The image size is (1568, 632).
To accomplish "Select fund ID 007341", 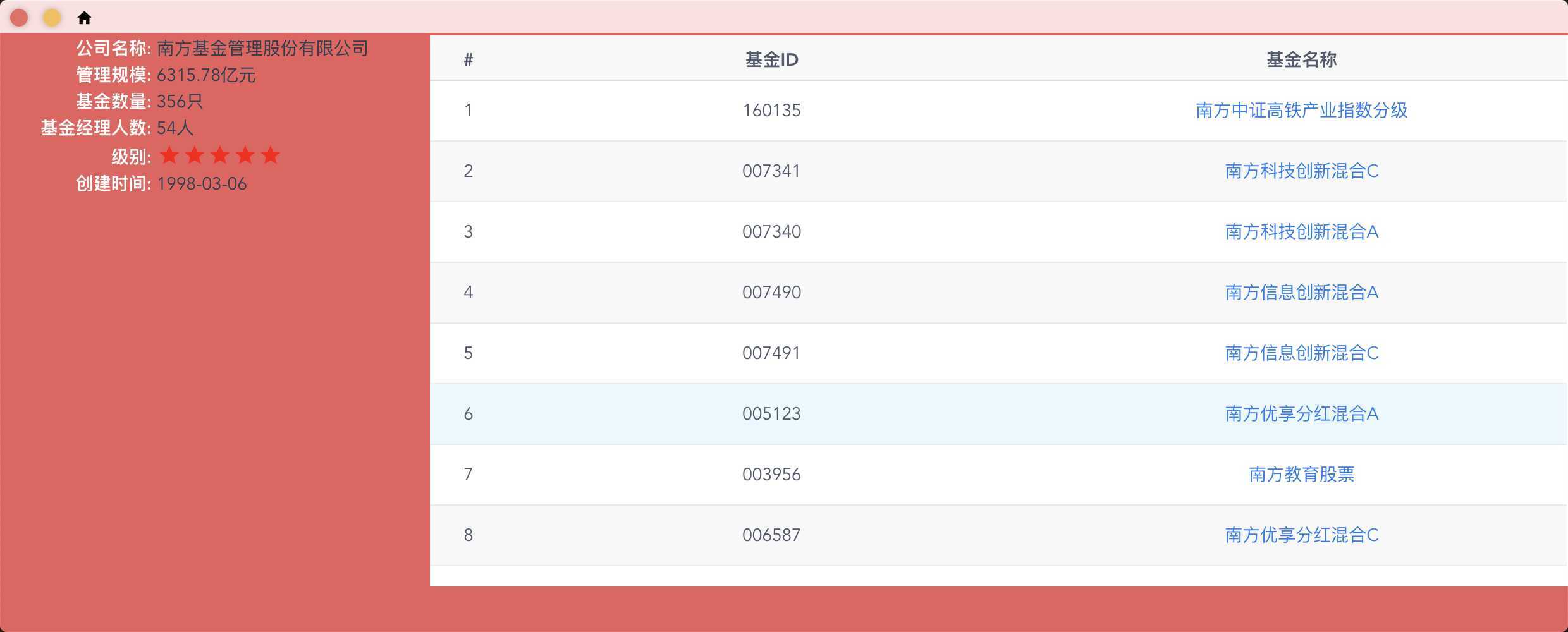I will 771,171.
